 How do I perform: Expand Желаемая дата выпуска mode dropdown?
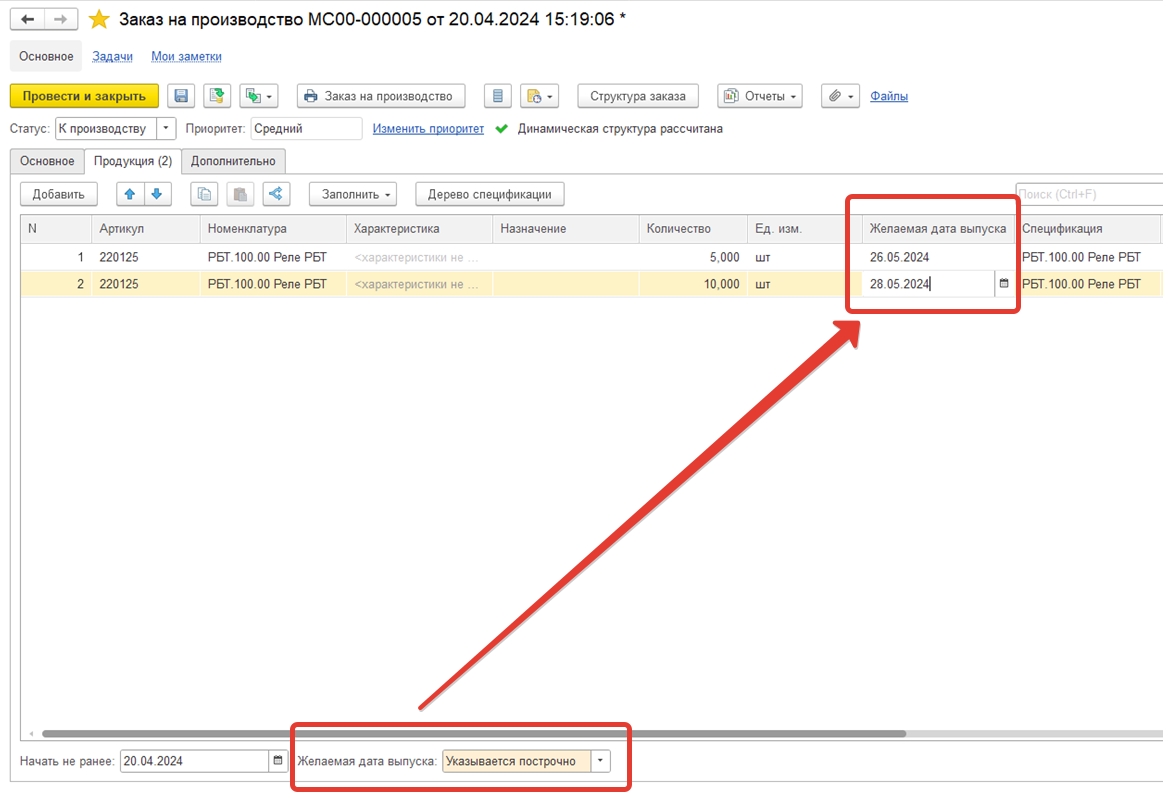600,761
